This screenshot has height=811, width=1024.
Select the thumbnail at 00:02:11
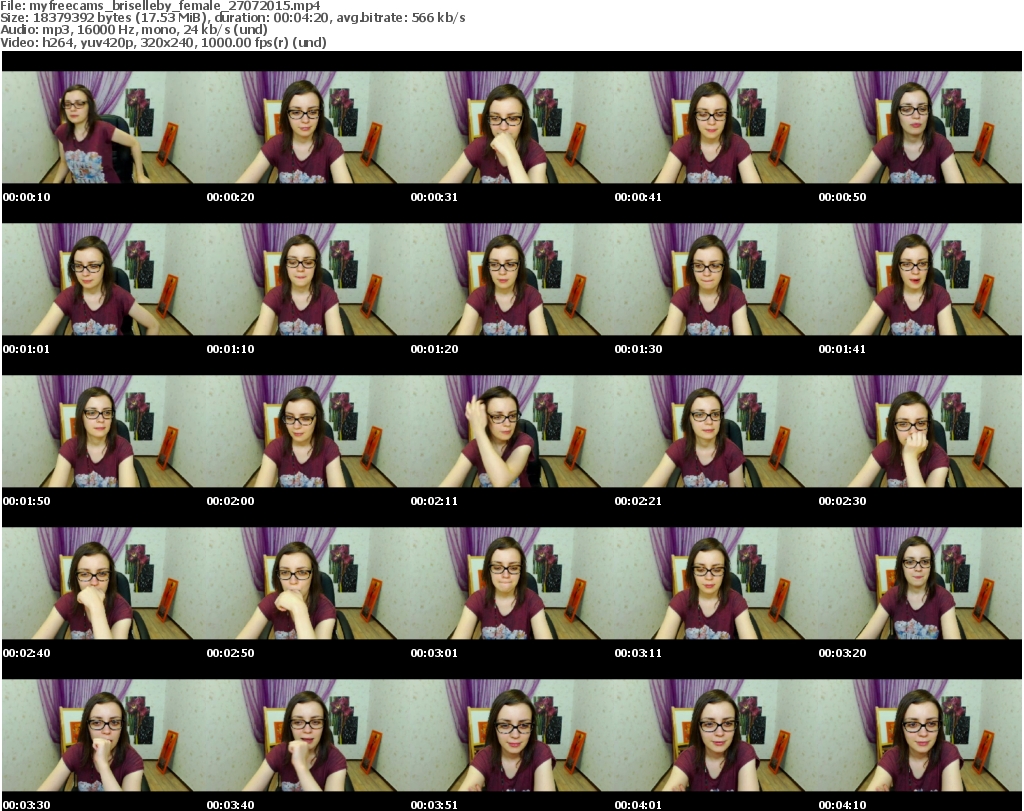click(511, 431)
